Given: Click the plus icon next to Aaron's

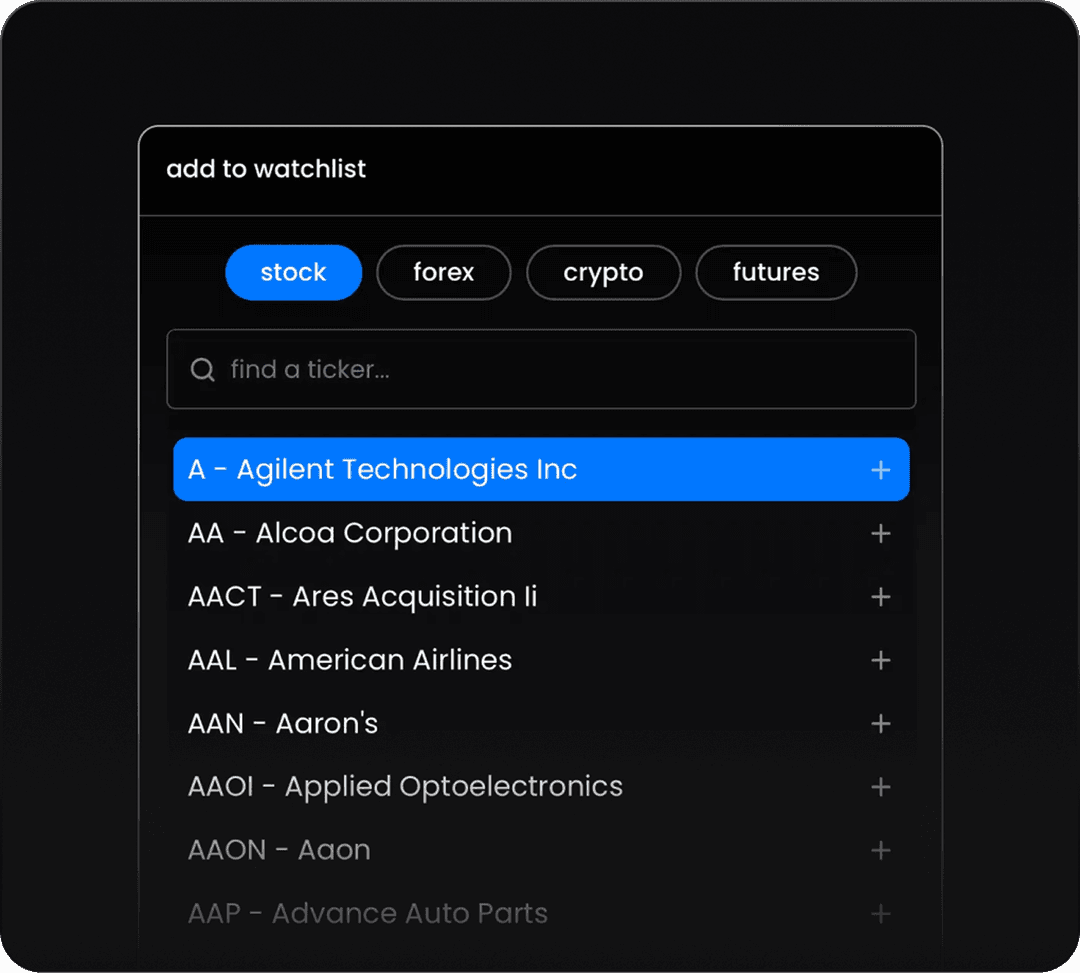Looking at the screenshot, I should click(880, 724).
